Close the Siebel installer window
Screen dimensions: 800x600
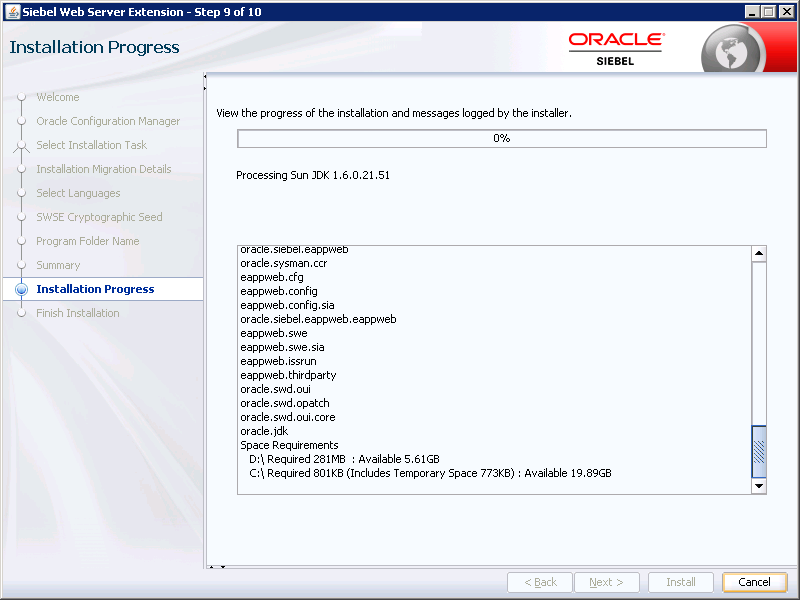click(787, 11)
